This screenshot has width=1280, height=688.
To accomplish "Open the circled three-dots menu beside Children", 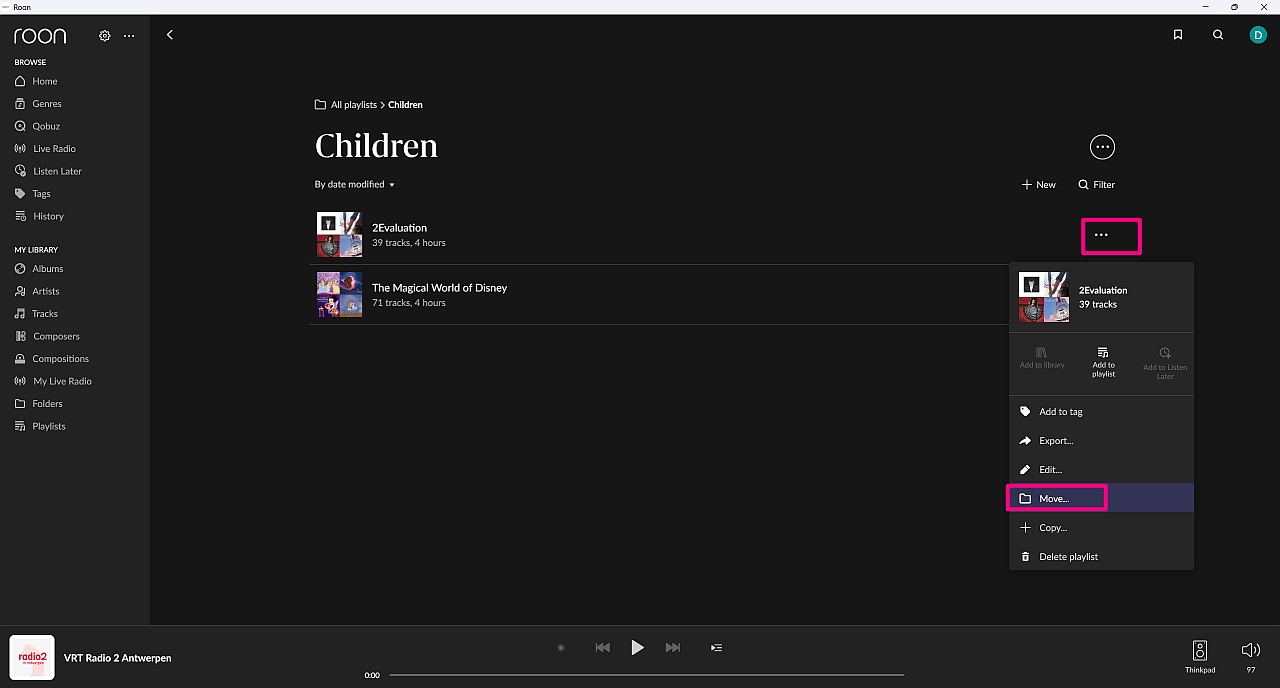I will [x=1102, y=147].
